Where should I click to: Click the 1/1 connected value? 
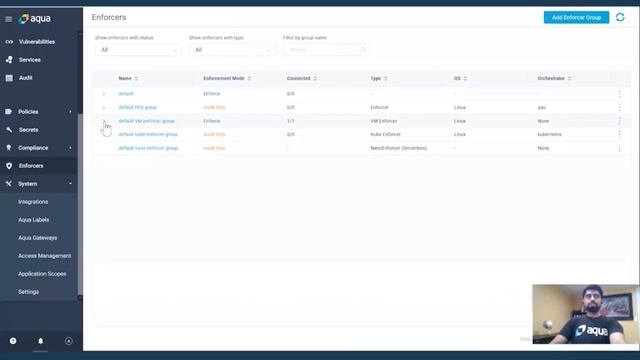[291, 121]
